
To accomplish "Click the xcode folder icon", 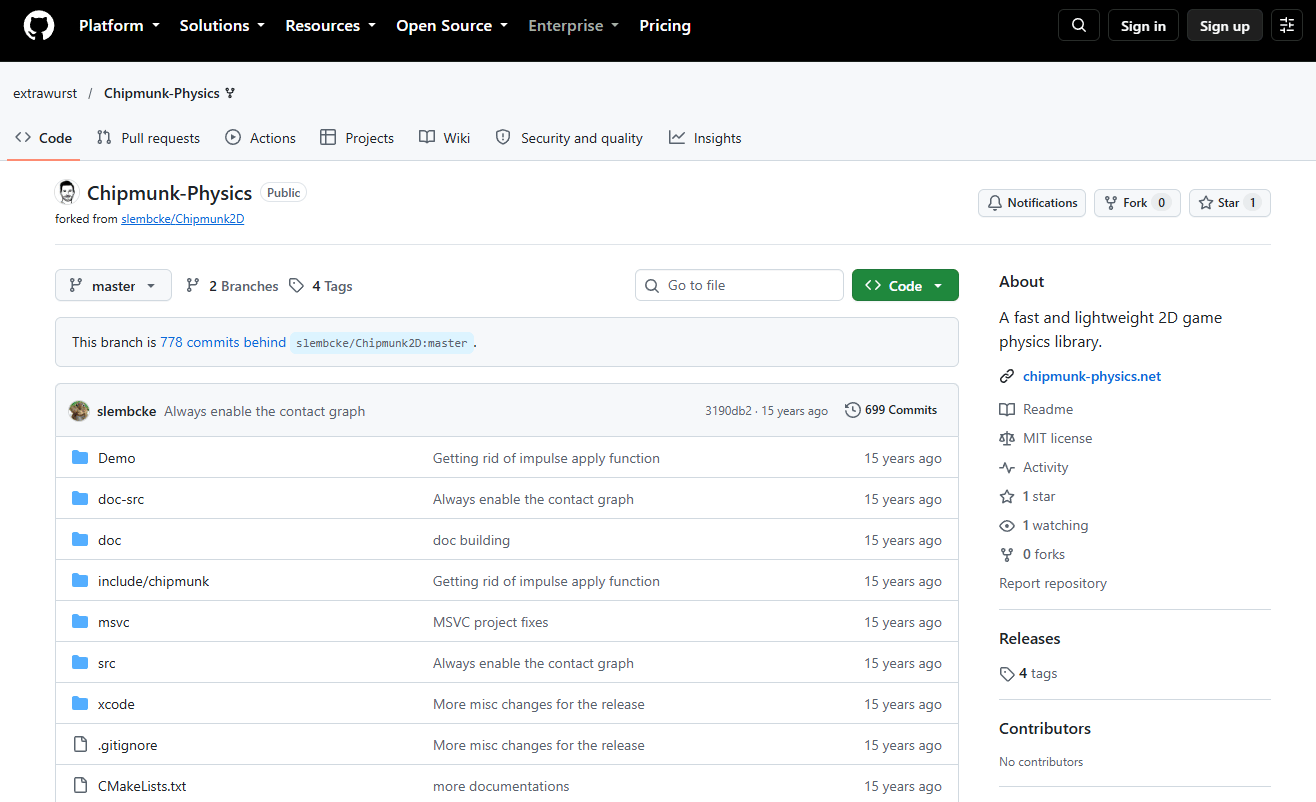I will [80, 704].
